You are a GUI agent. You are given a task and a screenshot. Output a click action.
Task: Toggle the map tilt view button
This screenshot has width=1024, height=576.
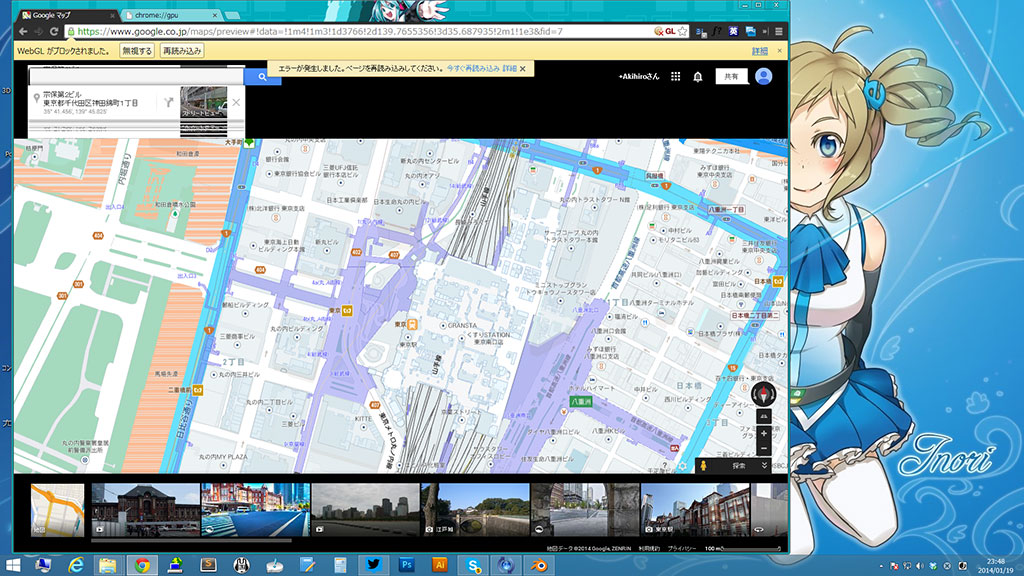click(764, 415)
